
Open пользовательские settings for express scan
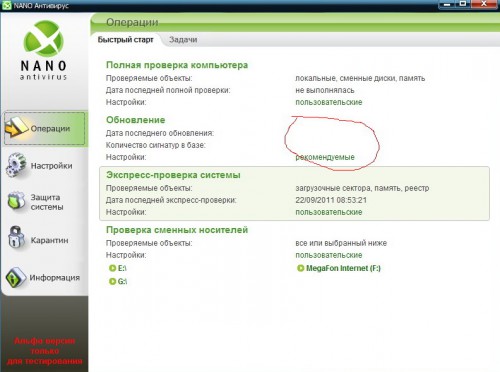click(329, 212)
